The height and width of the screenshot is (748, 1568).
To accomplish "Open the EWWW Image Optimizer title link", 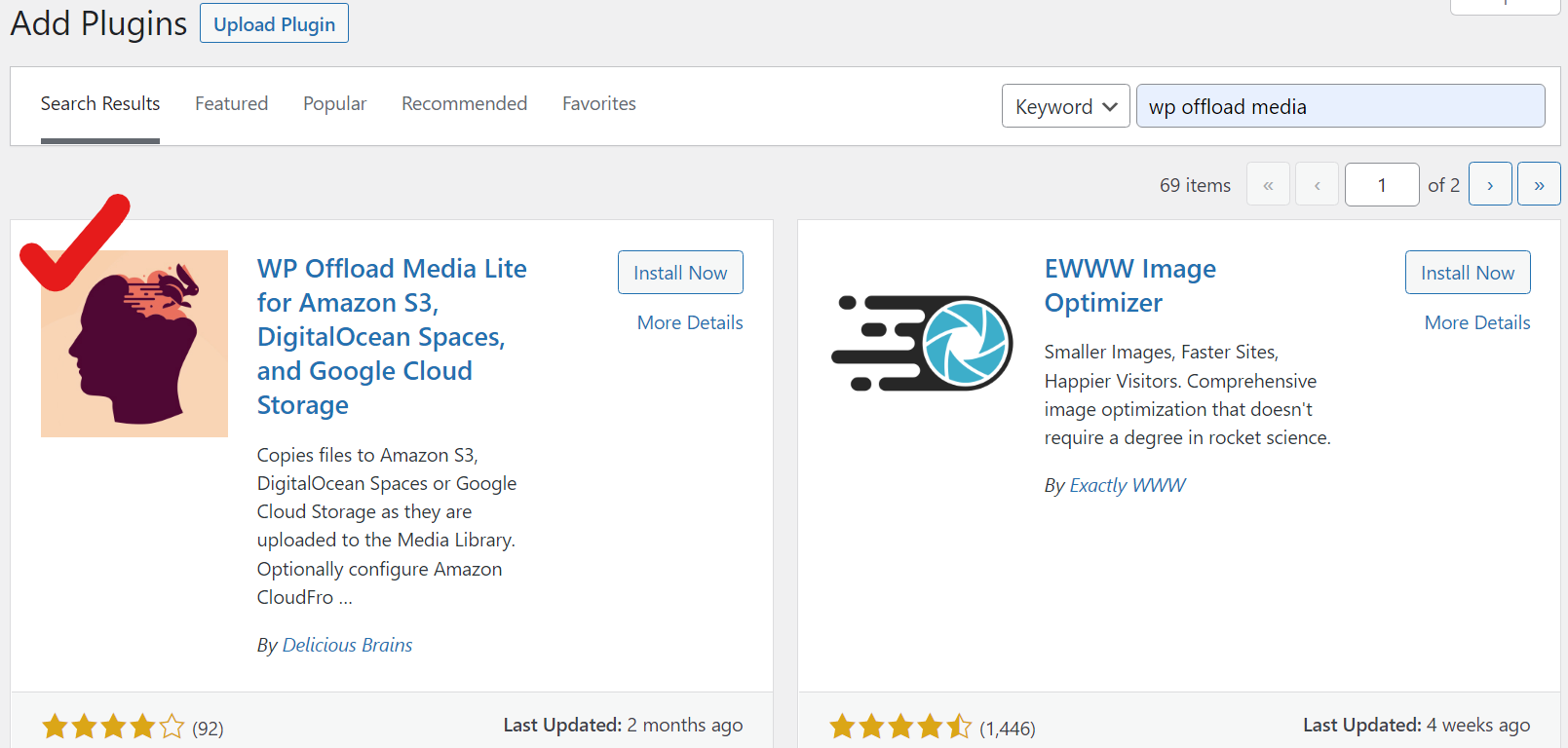I will [1130, 285].
